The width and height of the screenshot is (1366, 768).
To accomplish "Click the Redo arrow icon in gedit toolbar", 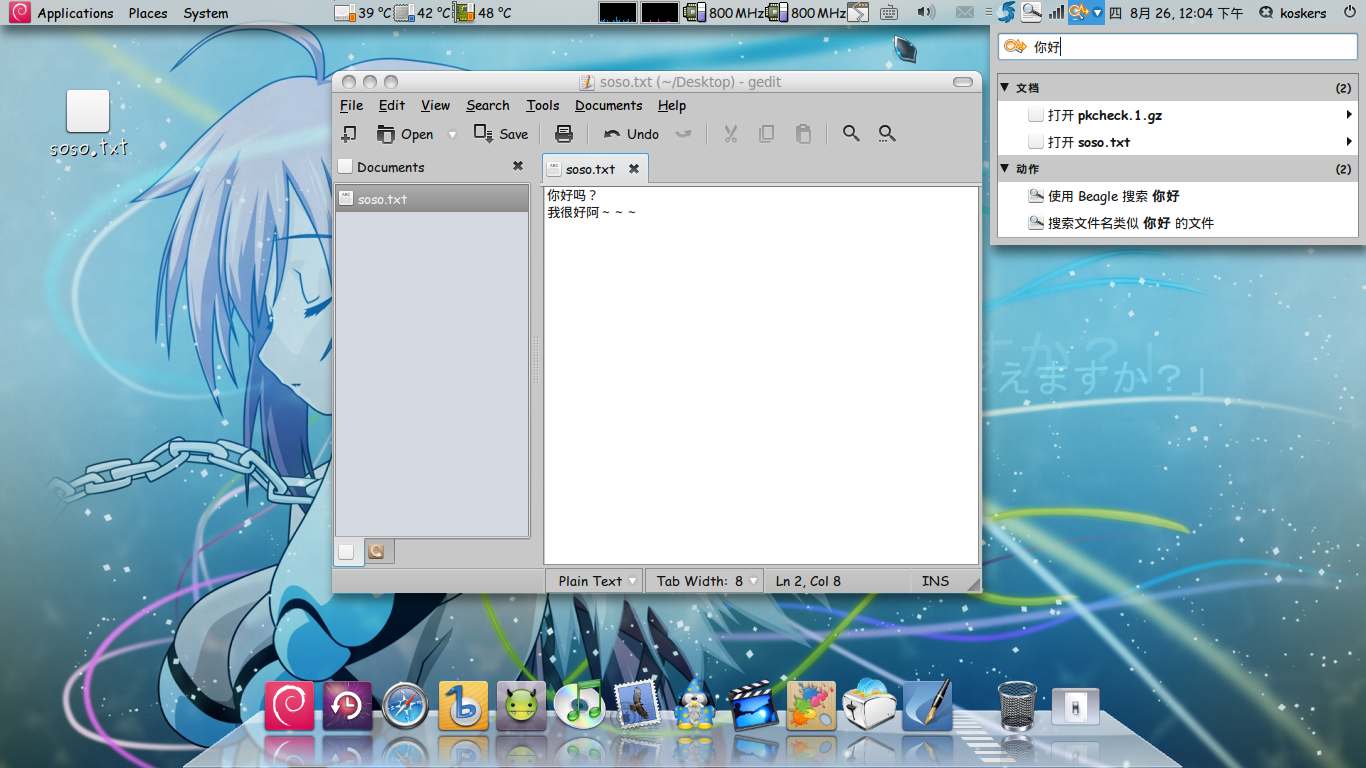I will [683, 134].
